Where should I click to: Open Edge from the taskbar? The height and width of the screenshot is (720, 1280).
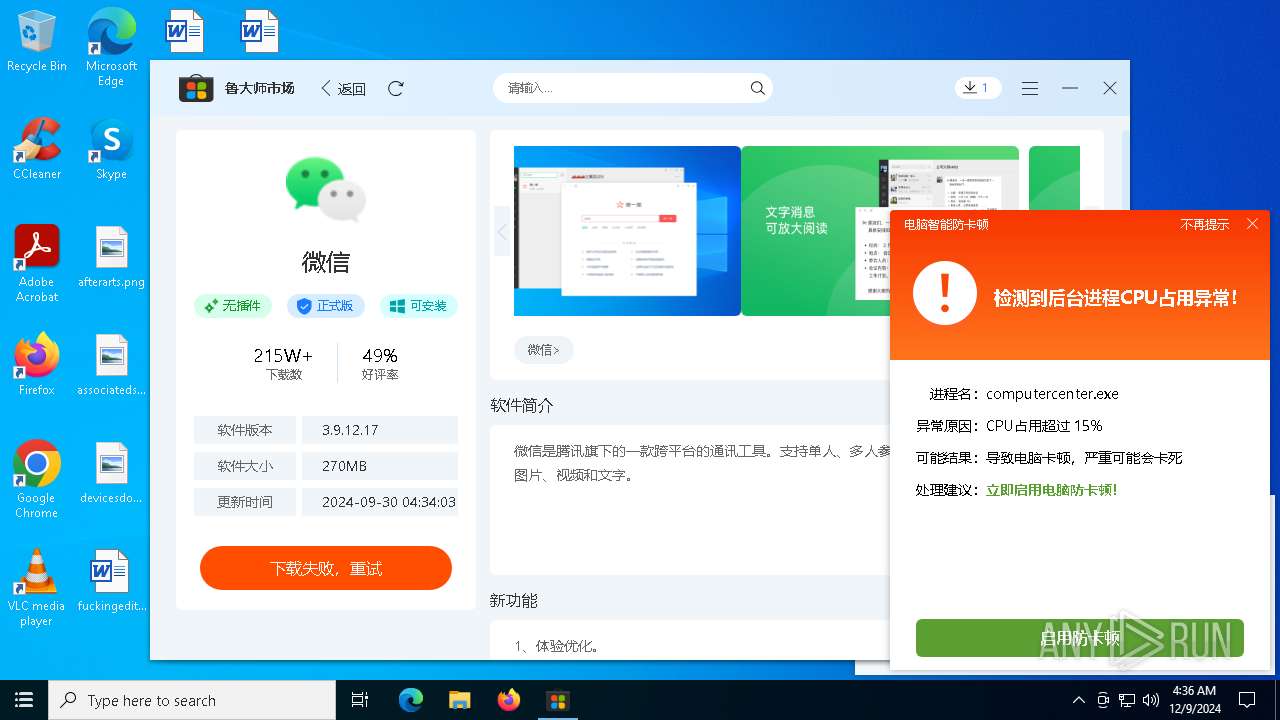(x=411, y=700)
